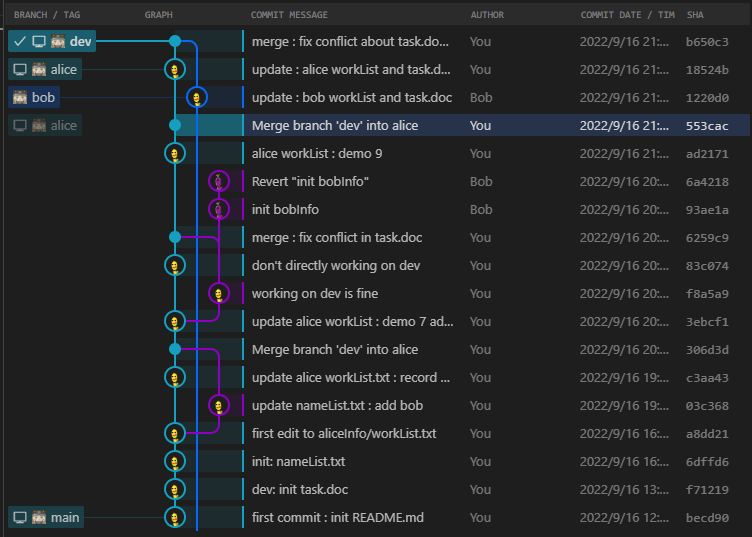Click the computer icon on main branch label
752x537 pixels.
pyautogui.click(x=20, y=518)
